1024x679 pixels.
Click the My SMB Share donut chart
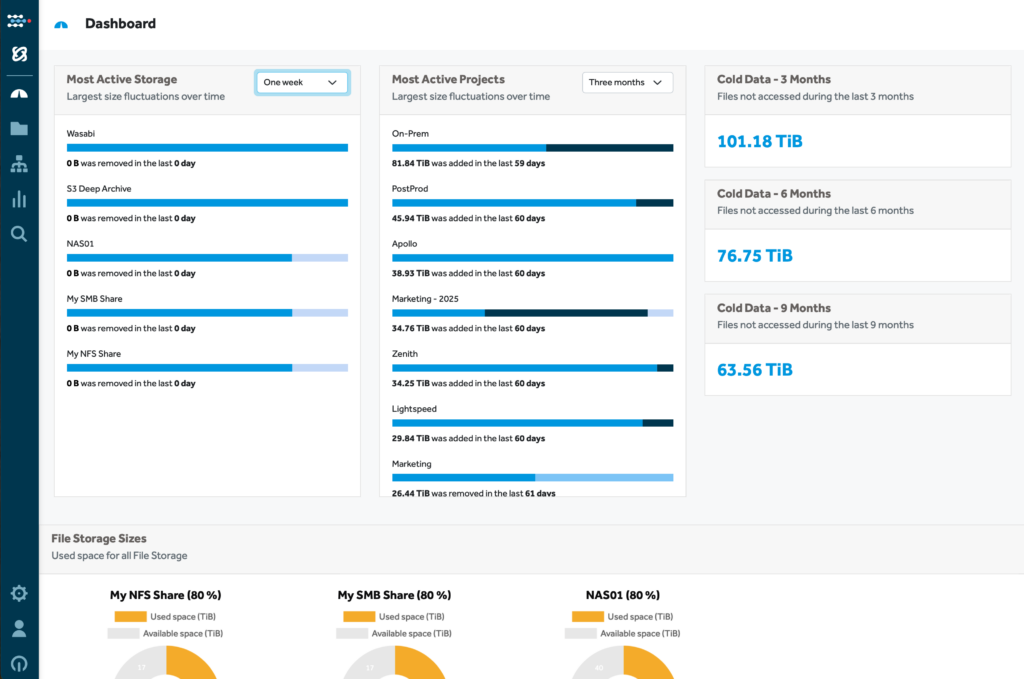(x=394, y=663)
